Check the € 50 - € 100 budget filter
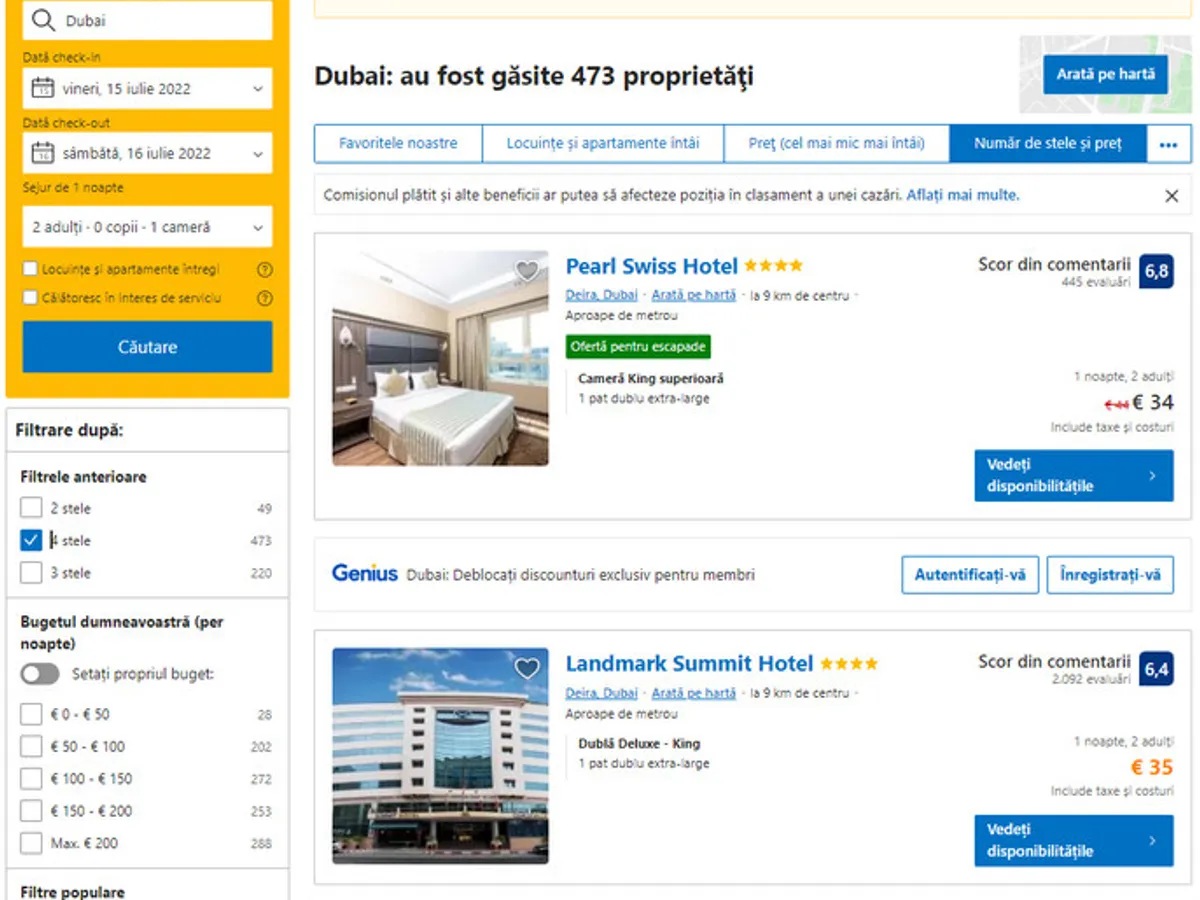Image resolution: width=1200 pixels, height=900 pixels. coord(31,747)
